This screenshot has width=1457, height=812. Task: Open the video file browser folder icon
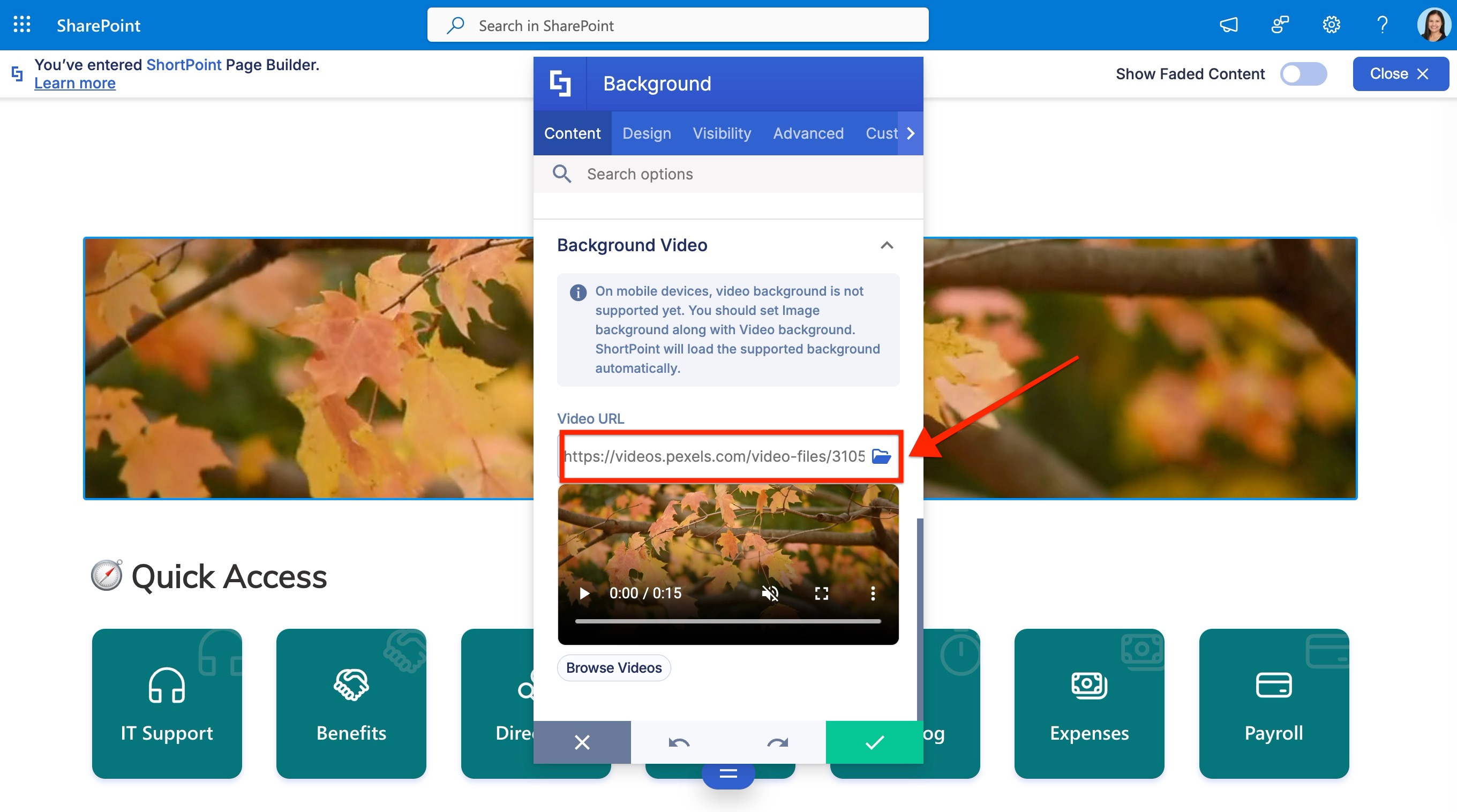click(882, 456)
